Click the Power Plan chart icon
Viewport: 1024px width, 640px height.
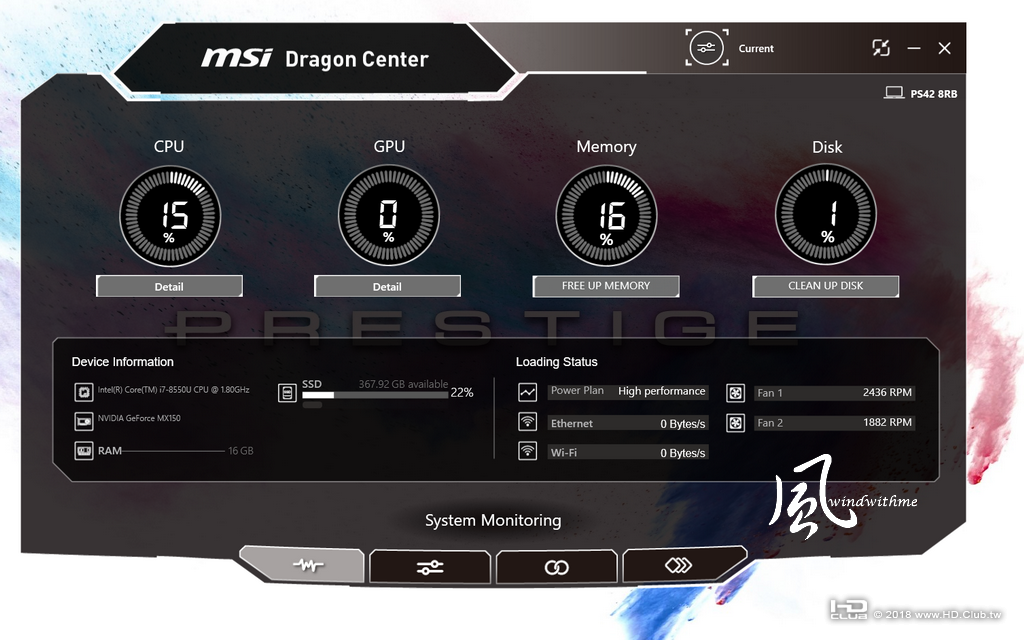click(x=528, y=392)
